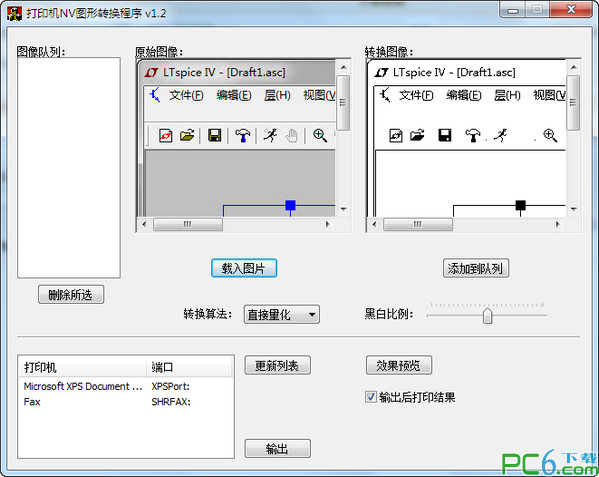Click the save floppy icon in original image
This screenshot has width=599, height=477.
coord(214,135)
